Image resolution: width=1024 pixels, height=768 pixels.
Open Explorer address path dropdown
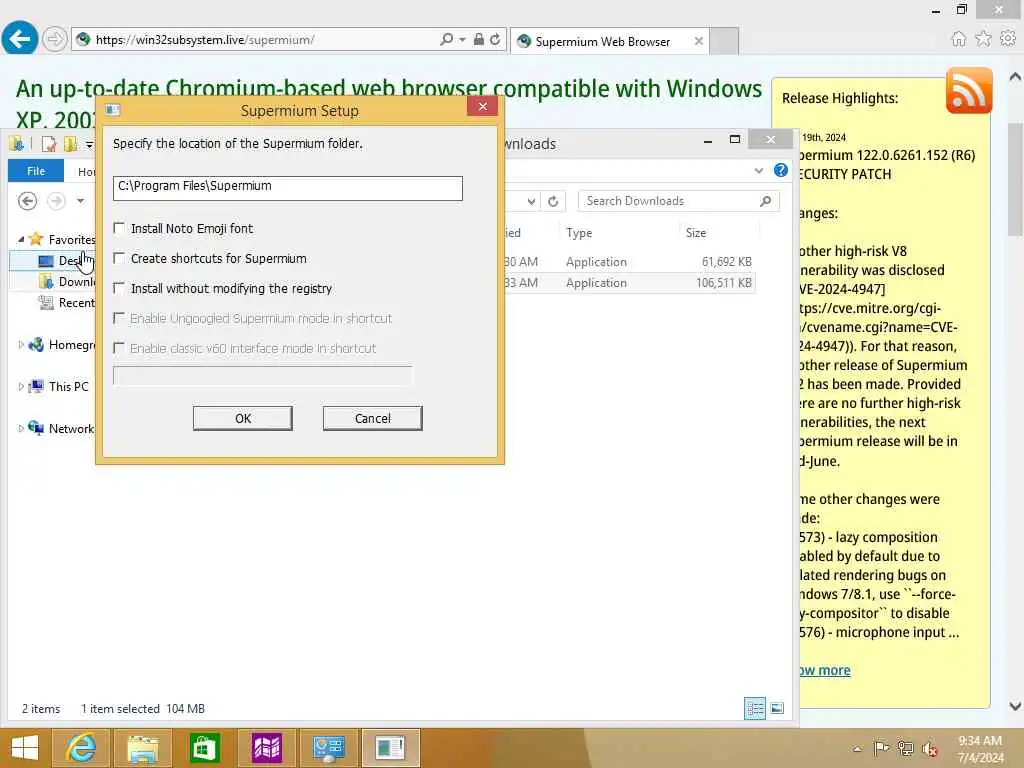(x=532, y=201)
